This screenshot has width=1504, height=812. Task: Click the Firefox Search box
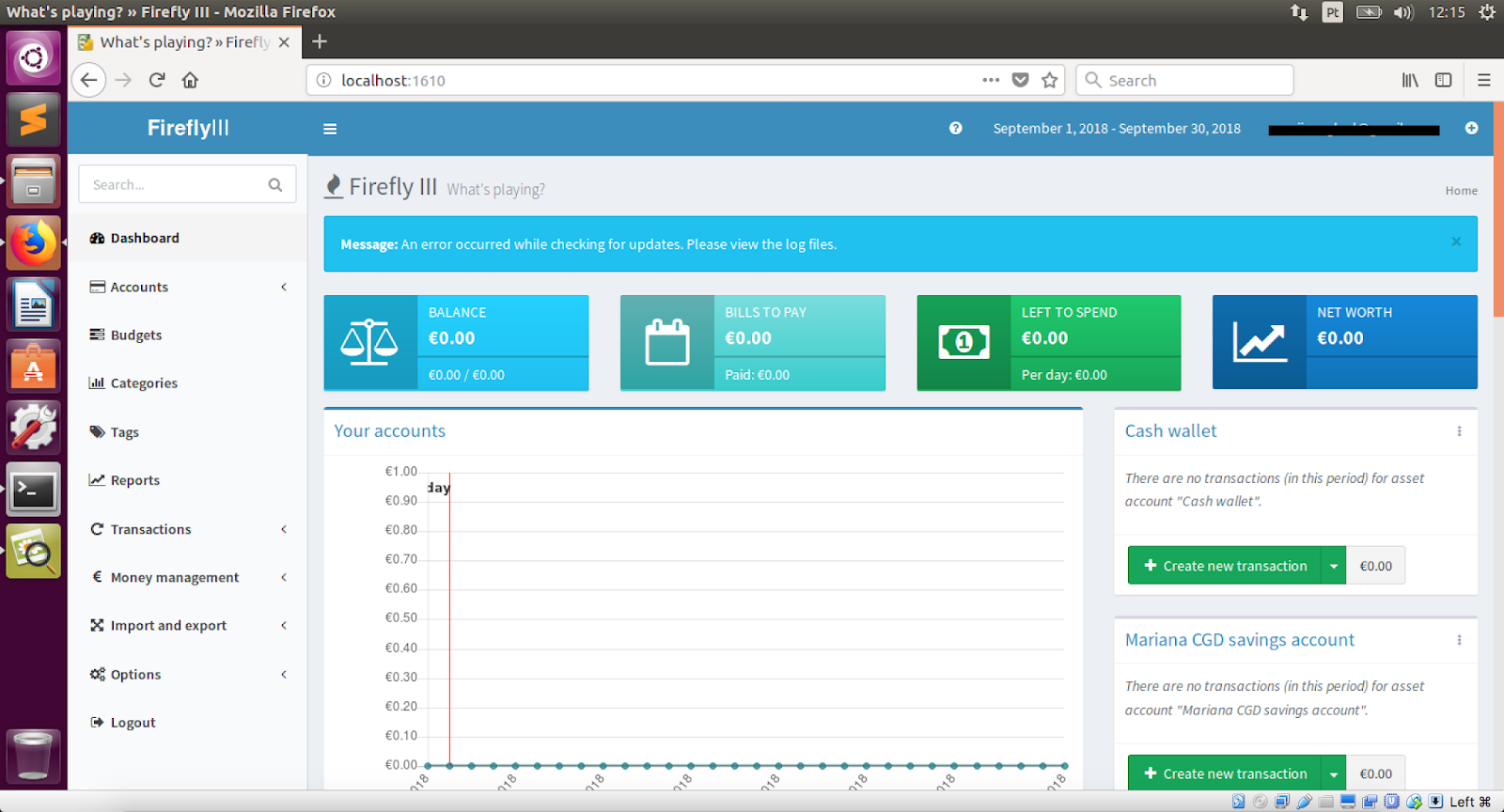[1185, 80]
